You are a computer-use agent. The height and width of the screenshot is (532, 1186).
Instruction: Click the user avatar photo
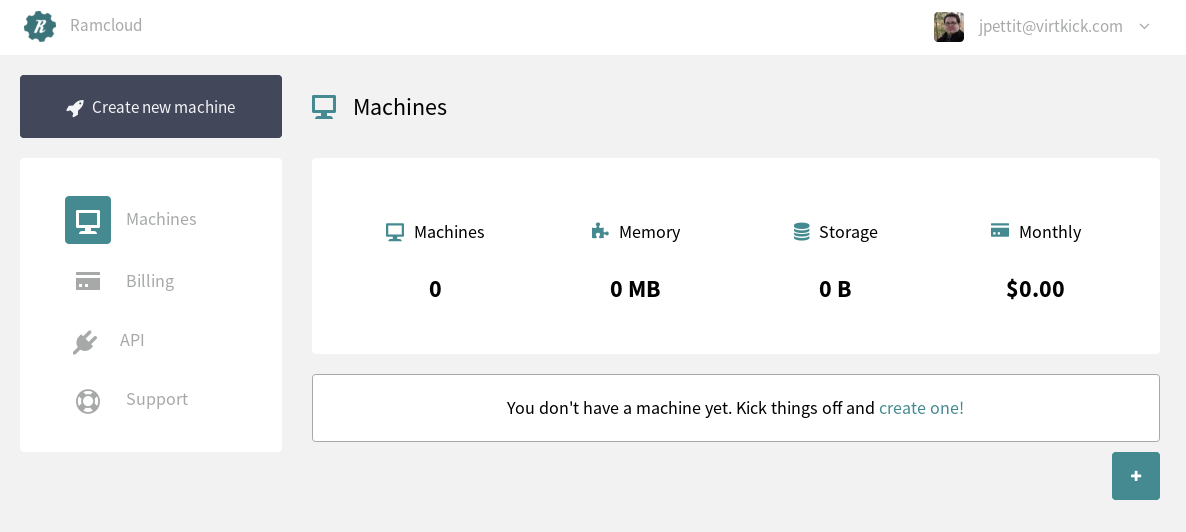[948, 26]
